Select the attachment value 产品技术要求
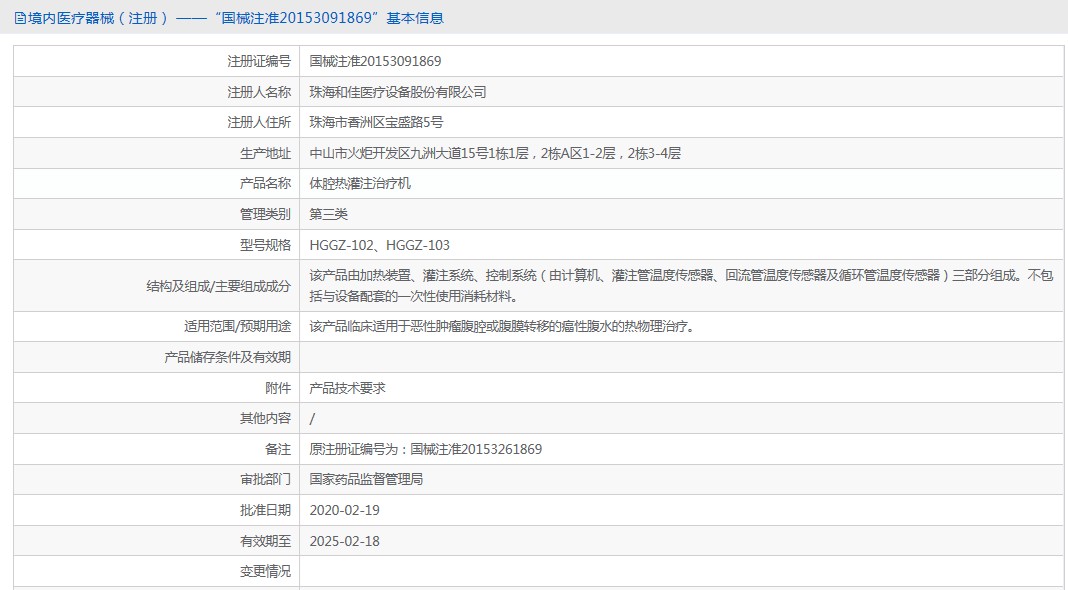Screen dimensions: 1068x590 point(347,388)
